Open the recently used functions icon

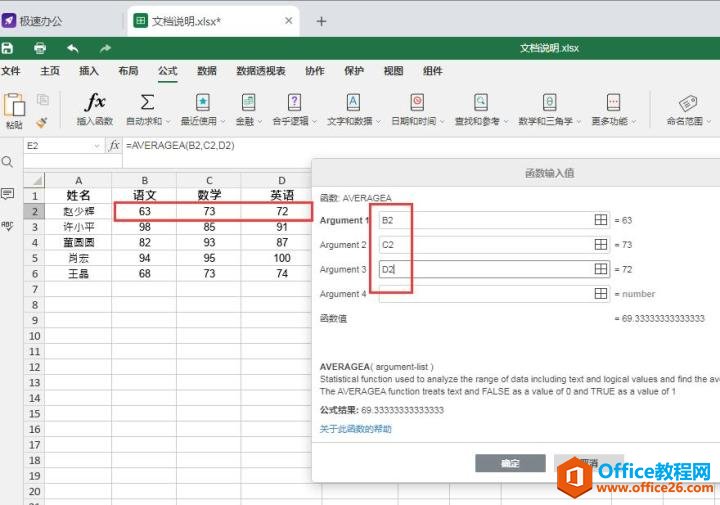pyautogui.click(x=202, y=102)
